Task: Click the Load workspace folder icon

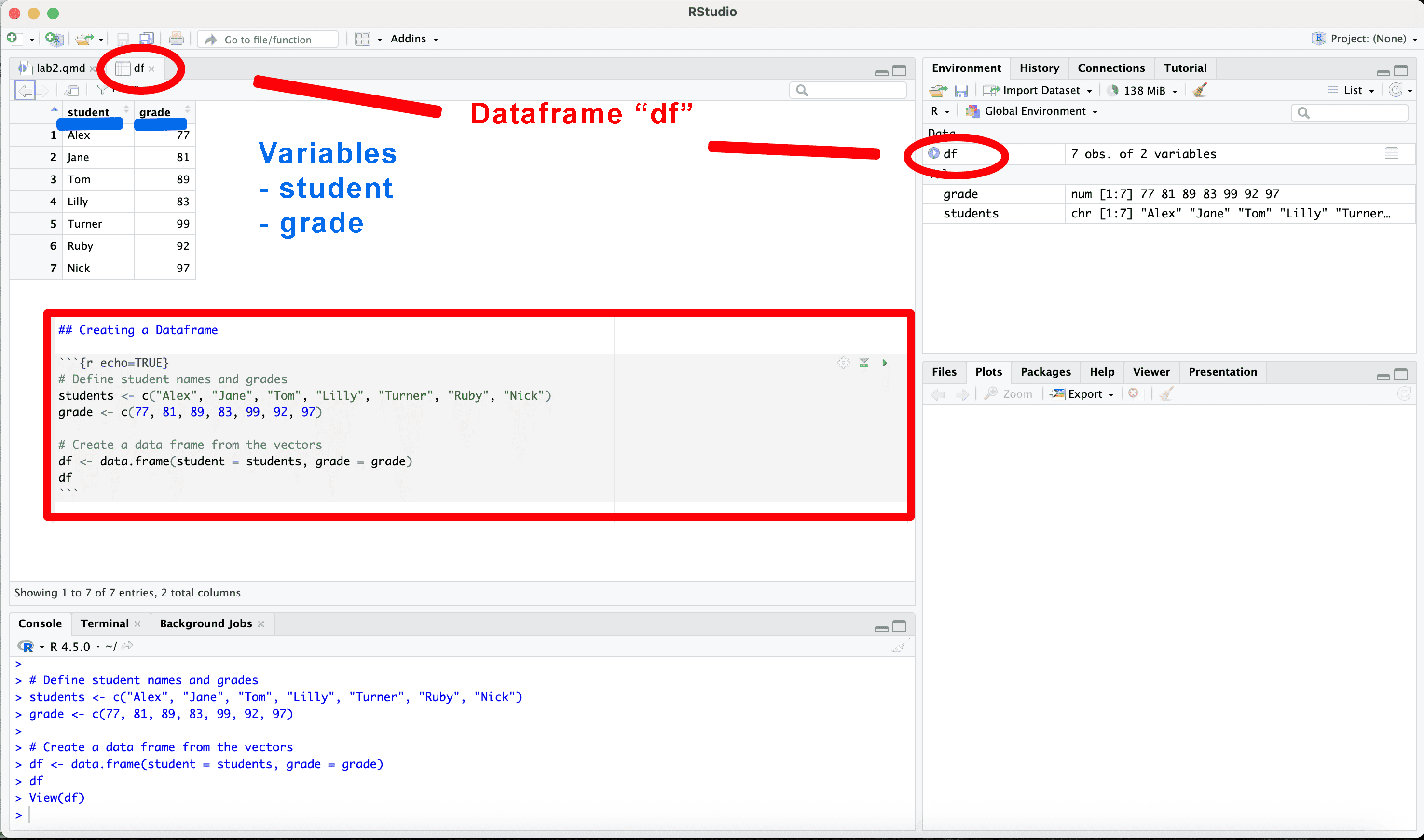Action: [938, 90]
